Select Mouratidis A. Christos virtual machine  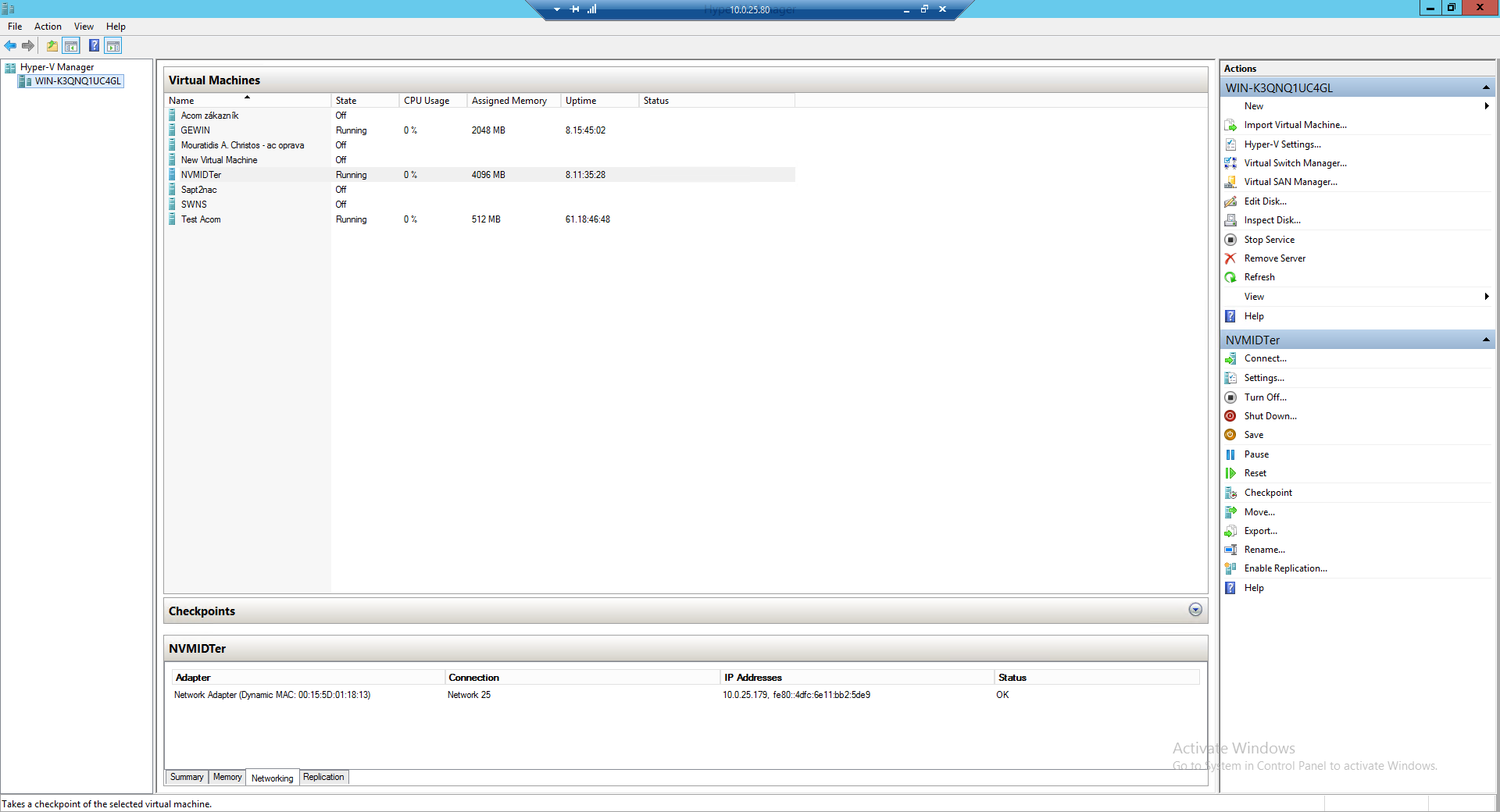(480, 145)
